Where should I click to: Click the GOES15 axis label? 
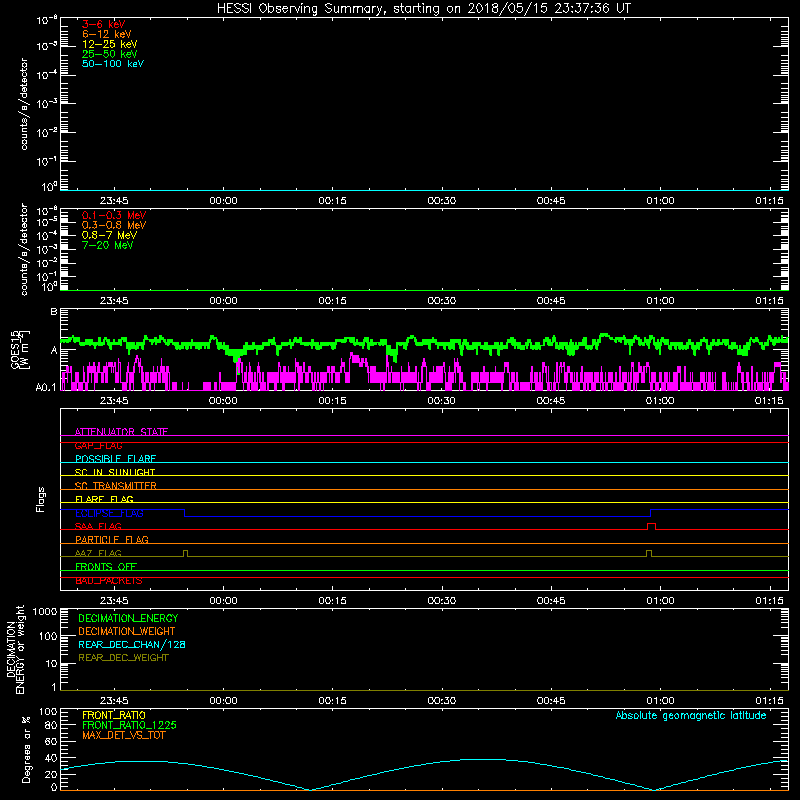(20, 350)
